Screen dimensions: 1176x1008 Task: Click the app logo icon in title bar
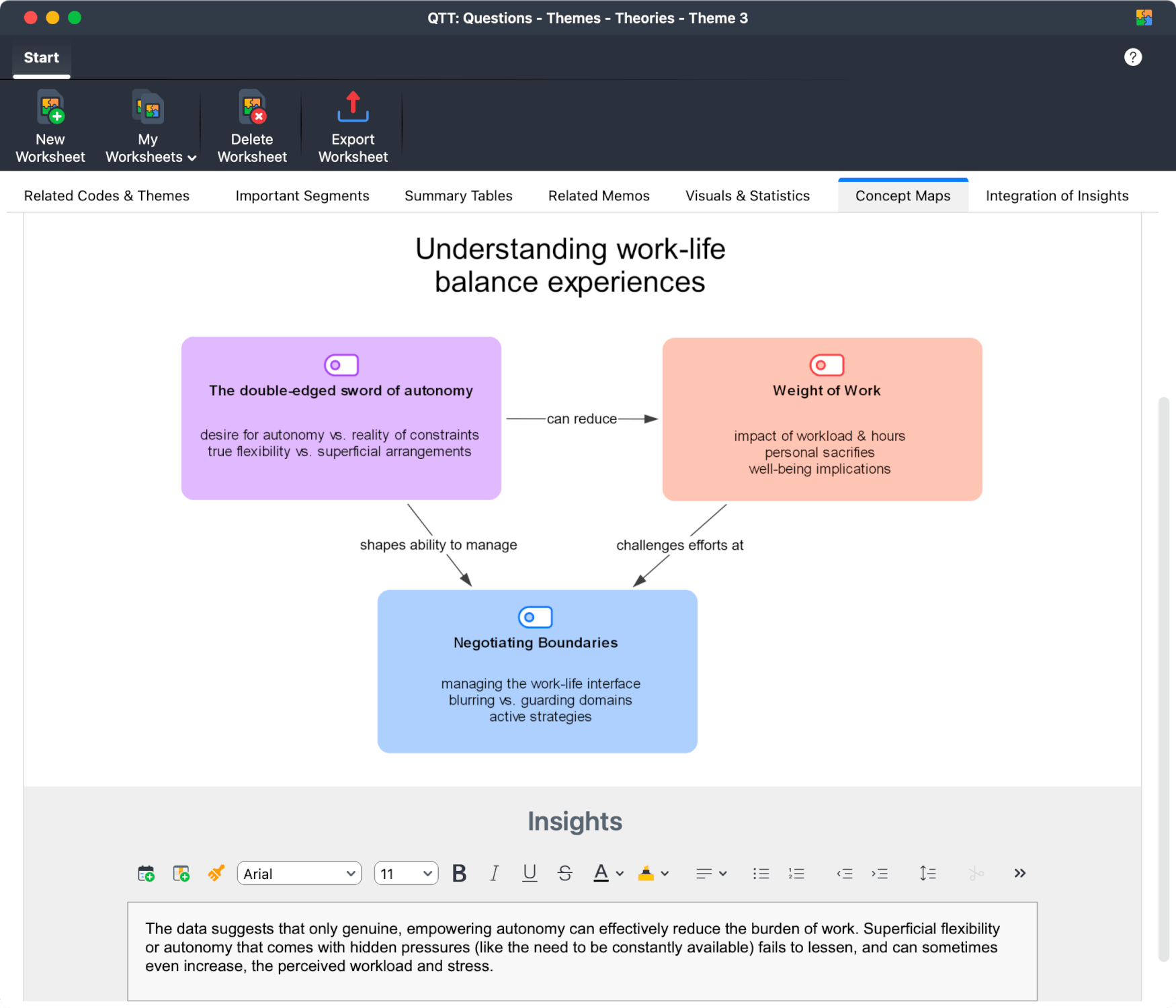pyautogui.click(x=1144, y=17)
